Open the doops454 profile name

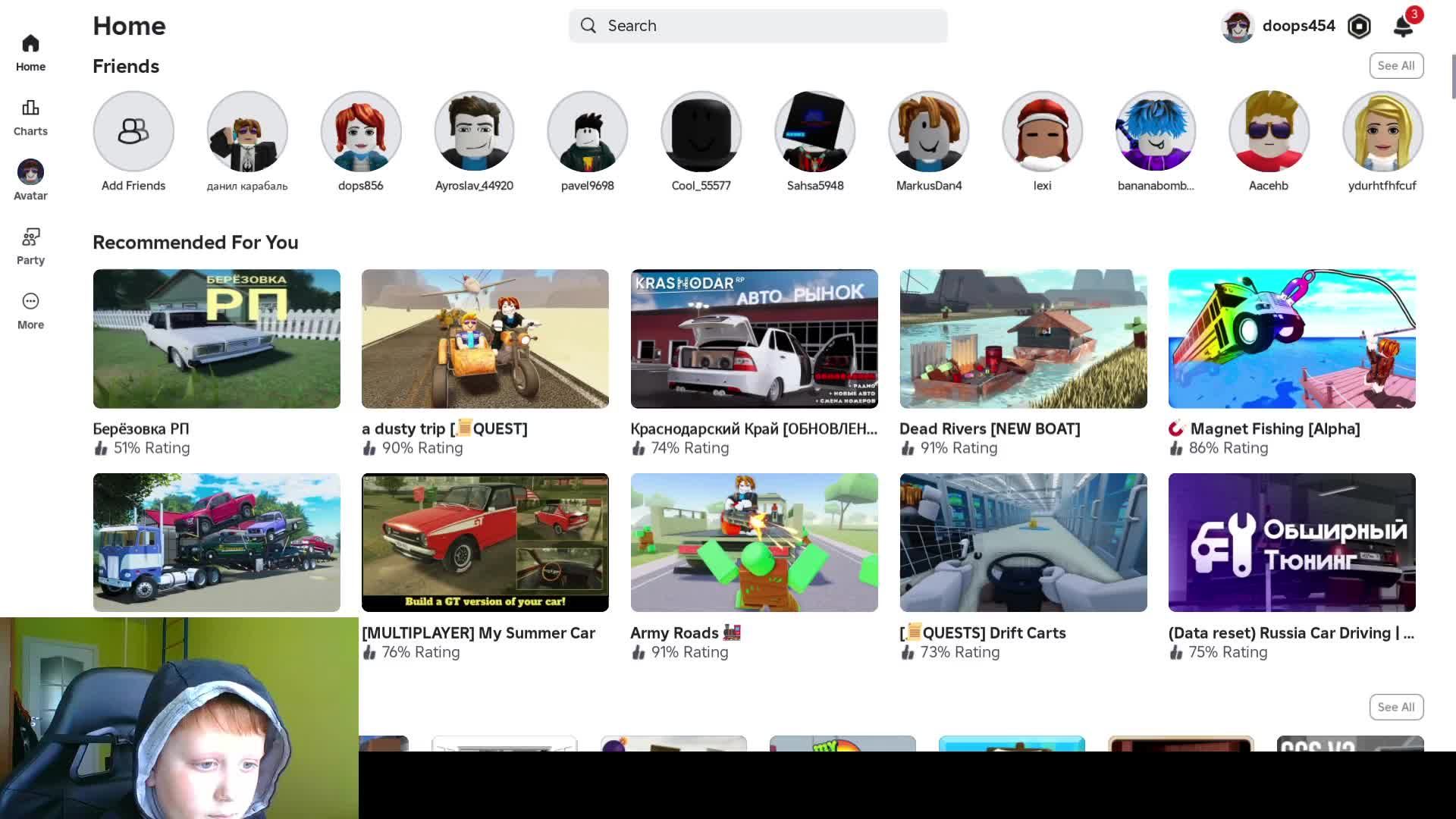pos(1298,26)
